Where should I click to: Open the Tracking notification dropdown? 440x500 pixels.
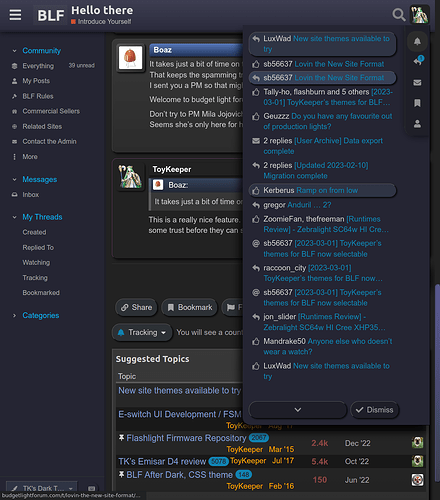142,332
